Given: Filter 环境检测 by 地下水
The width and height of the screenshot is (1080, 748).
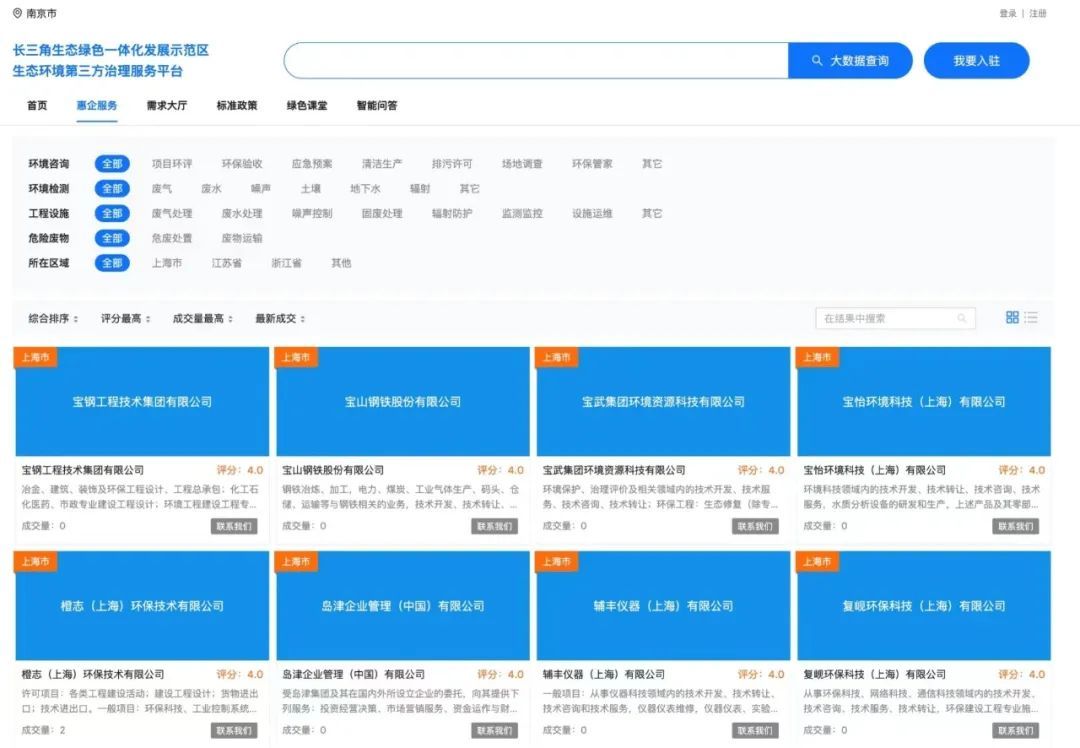Looking at the screenshot, I should 365,189.
